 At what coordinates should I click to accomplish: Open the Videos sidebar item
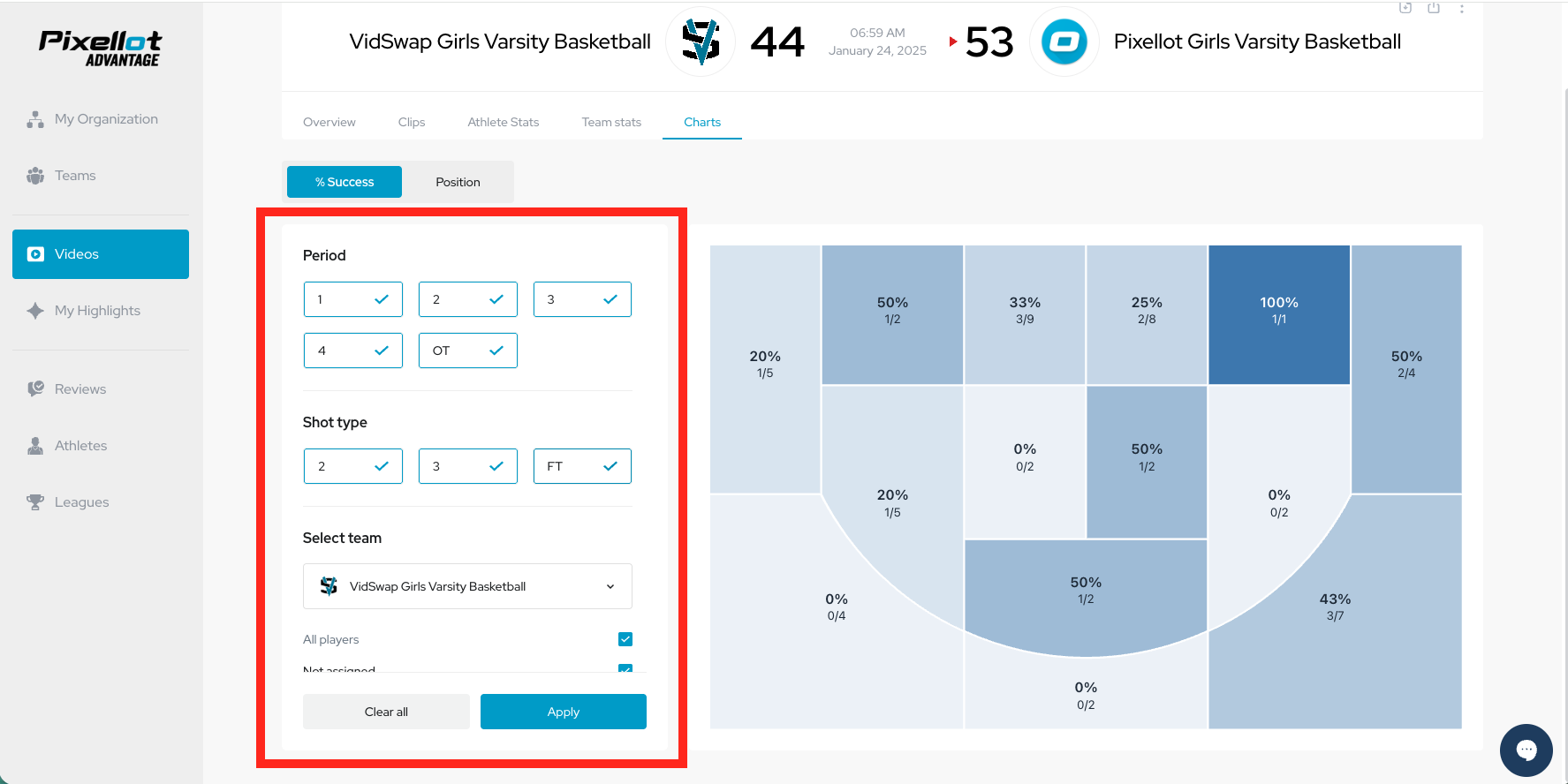point(101,254)
